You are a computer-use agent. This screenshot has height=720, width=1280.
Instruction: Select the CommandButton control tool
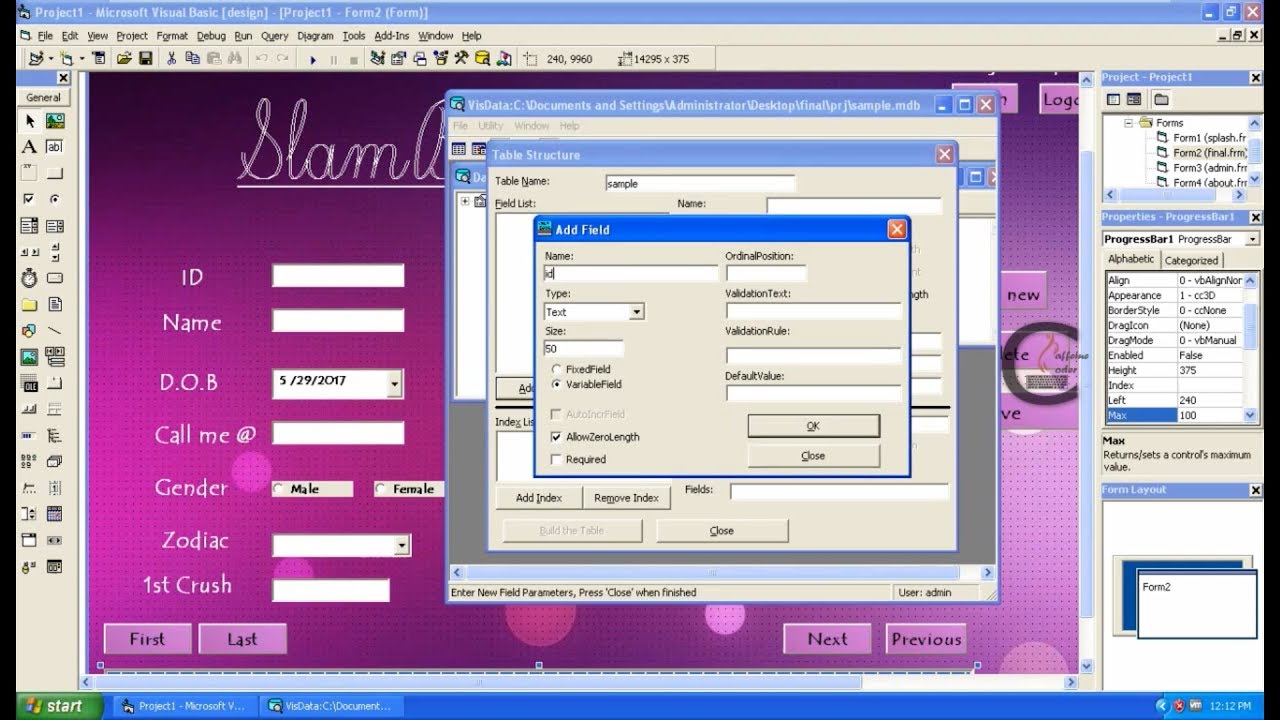tap(54, 173)
